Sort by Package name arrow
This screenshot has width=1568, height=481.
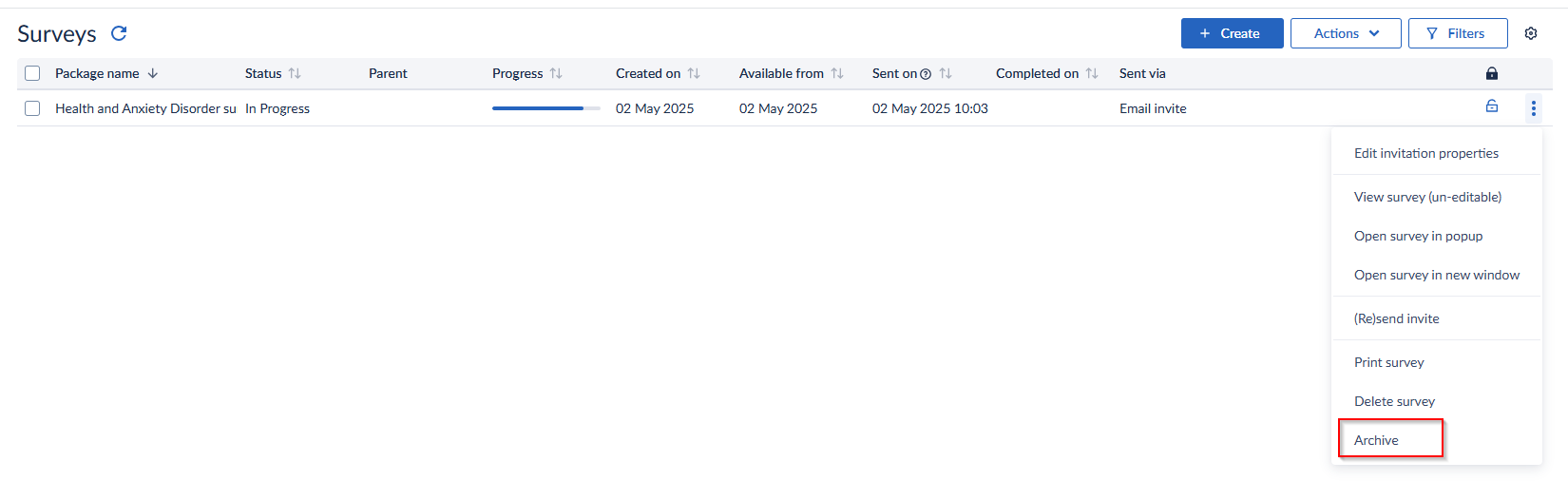point(153,73)
